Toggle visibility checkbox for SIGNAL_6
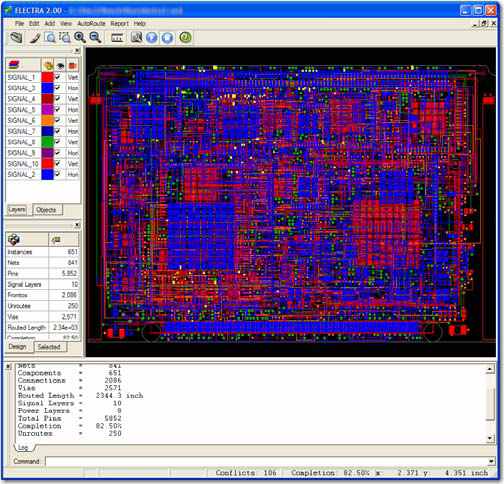 click(x=58, y=120)
